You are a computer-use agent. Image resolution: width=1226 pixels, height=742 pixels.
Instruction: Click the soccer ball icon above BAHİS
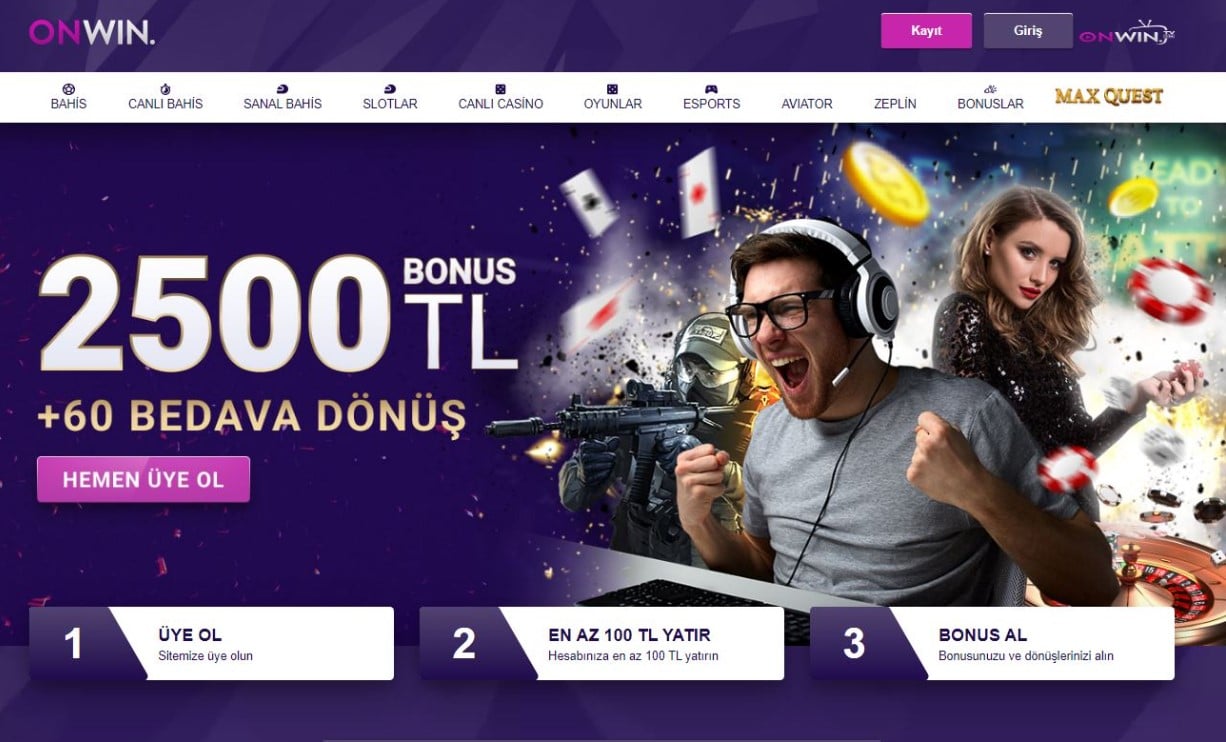68,89
